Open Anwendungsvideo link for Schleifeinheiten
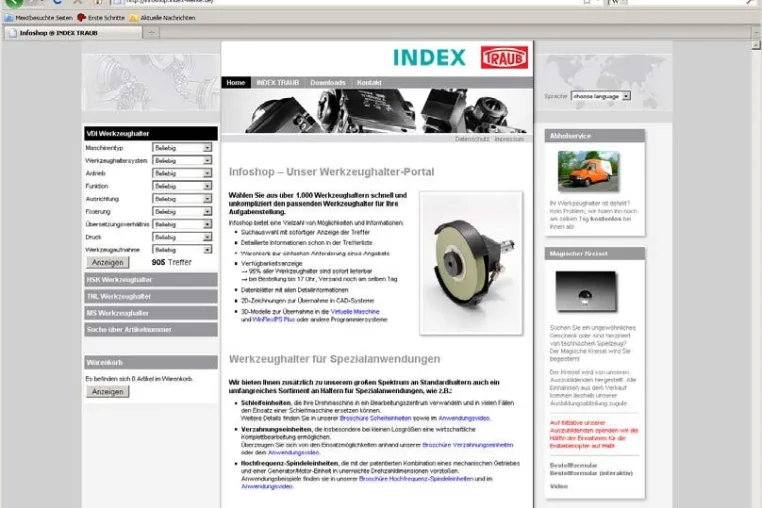The image size is (762, 508). (464, 418)
